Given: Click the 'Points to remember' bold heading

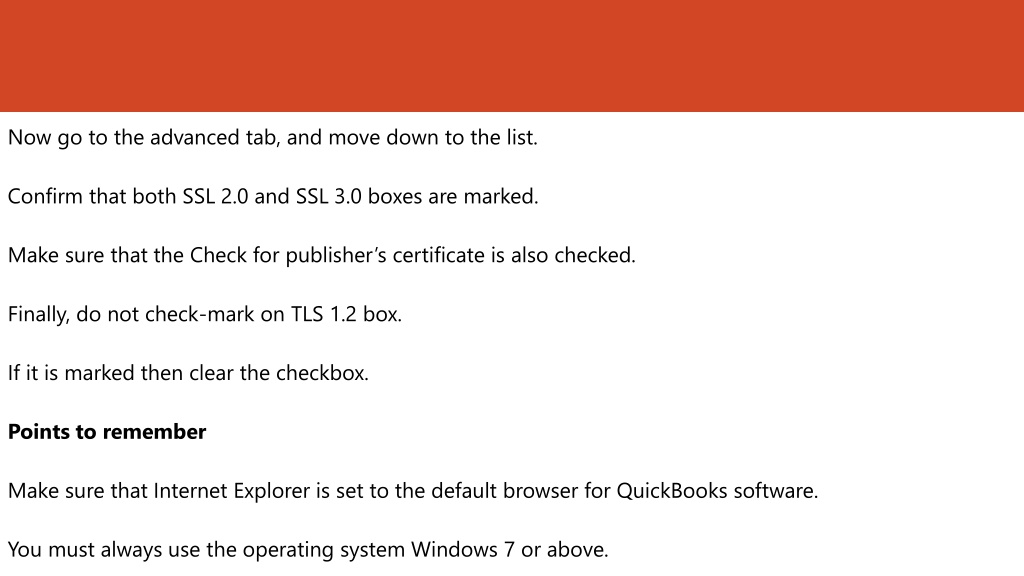Looking at the screenshot, I should tap(107, 432).
